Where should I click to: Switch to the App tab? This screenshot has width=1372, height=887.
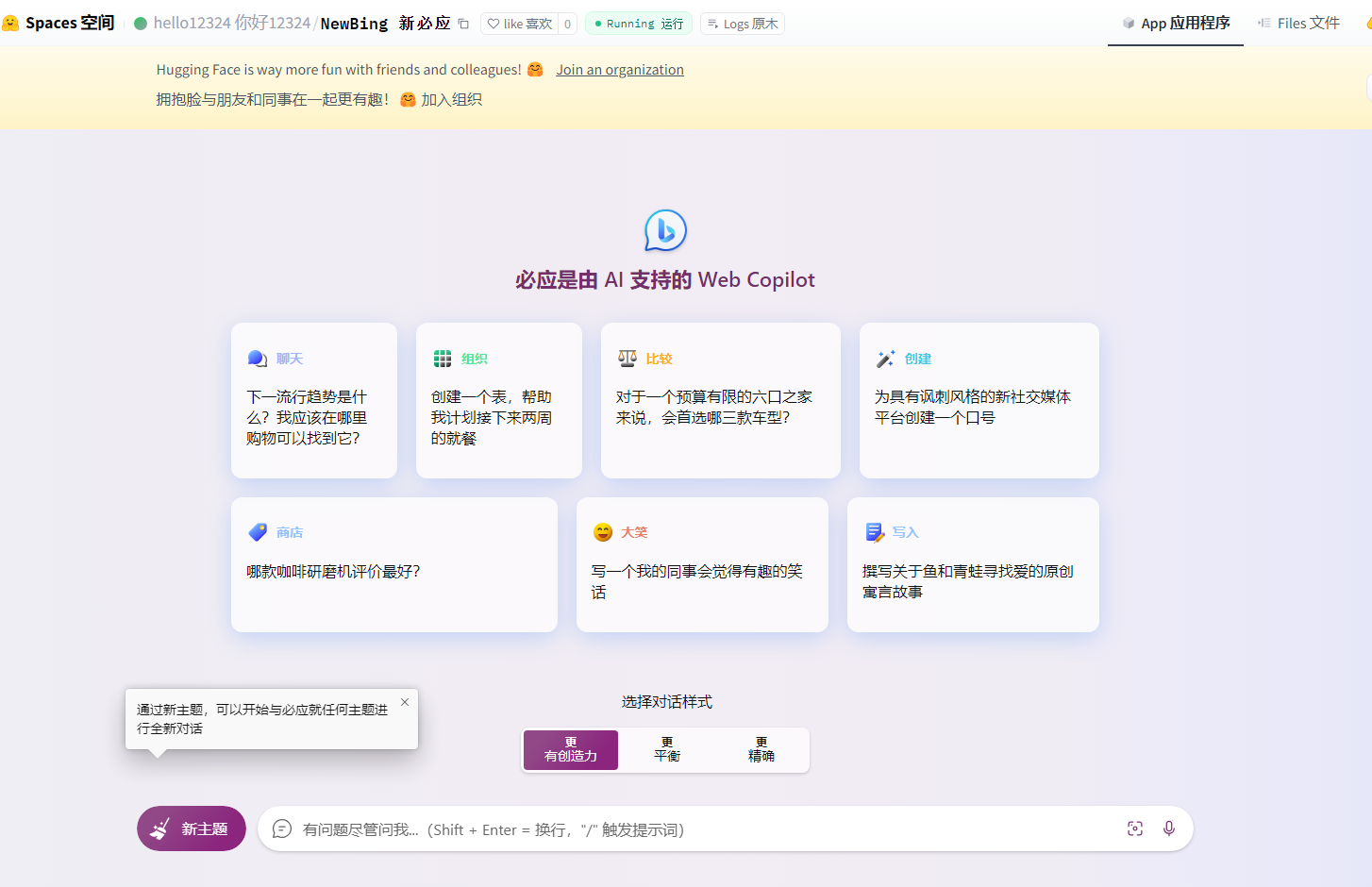coord(1176,23)
